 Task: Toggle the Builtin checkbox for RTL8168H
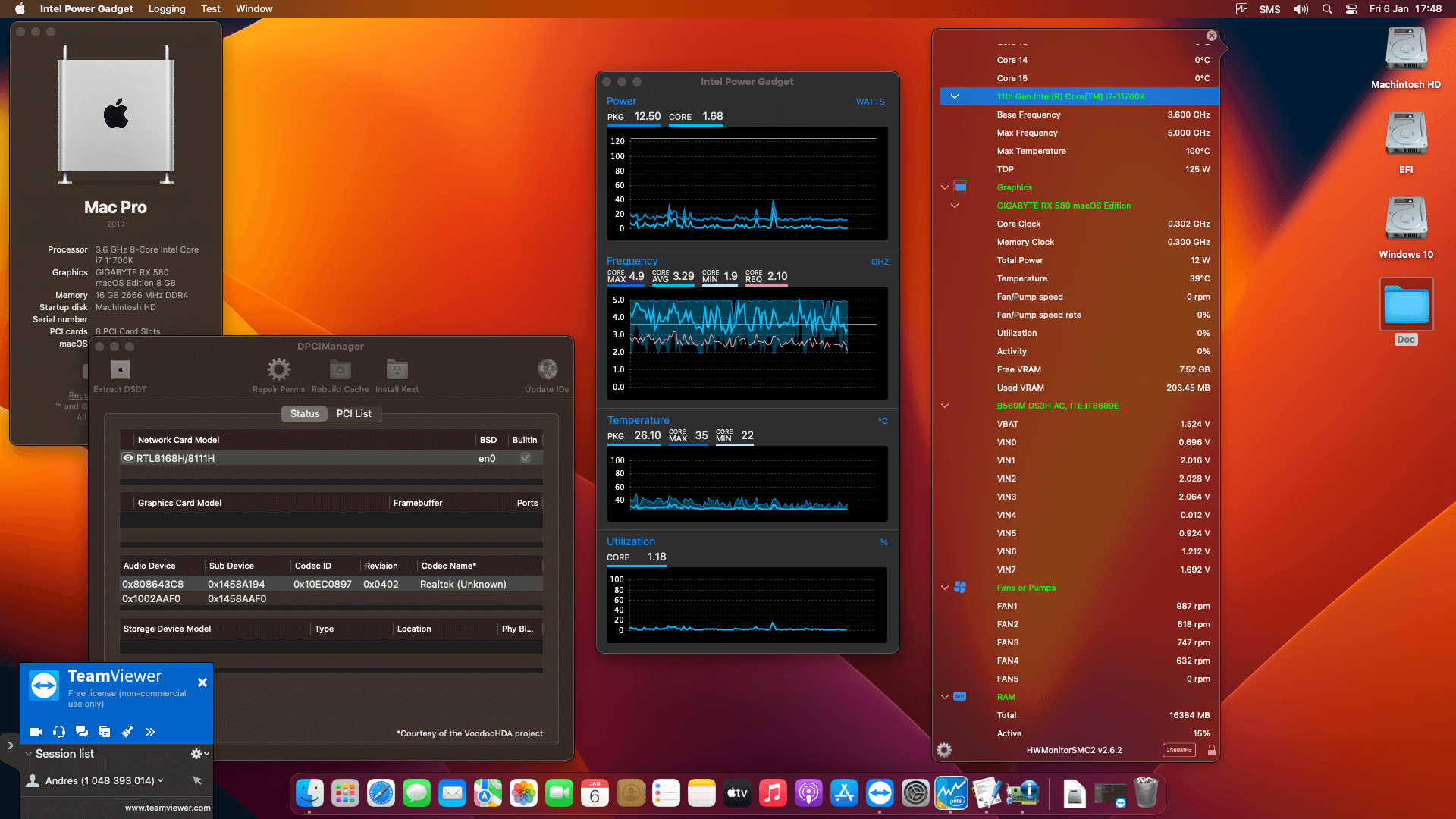(x=525, y=457)
